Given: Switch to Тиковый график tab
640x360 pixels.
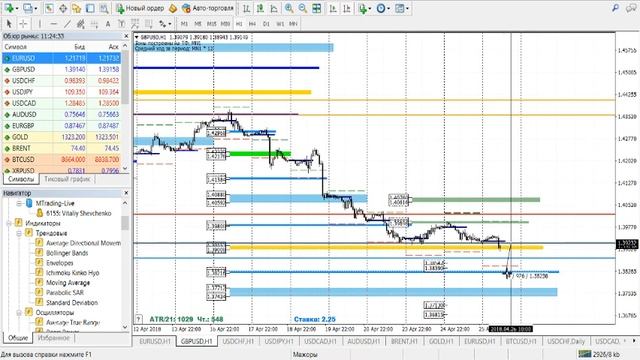Looking at the screenshot, I should pyautogui.click(x=67, y=179).
